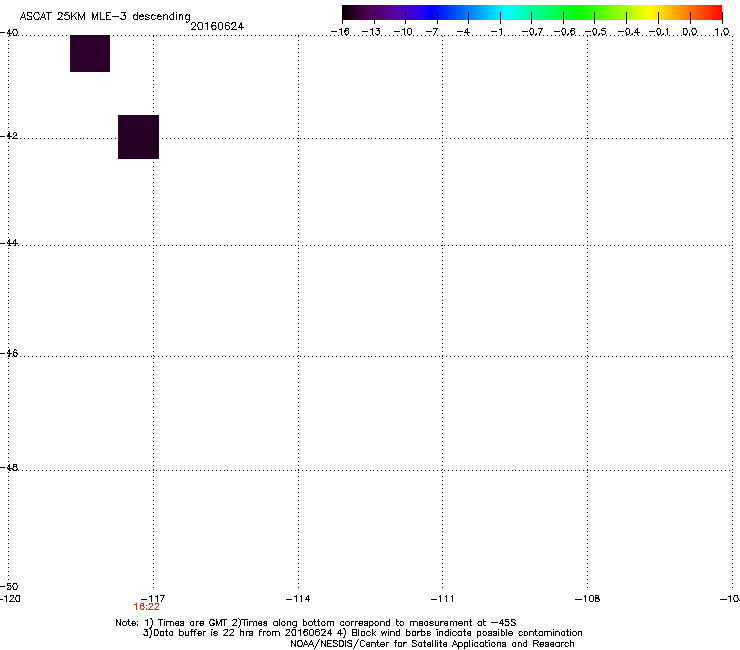Click the -44 latitude axis label
Screen dimensions: 740x650
[x=9, y=243]
